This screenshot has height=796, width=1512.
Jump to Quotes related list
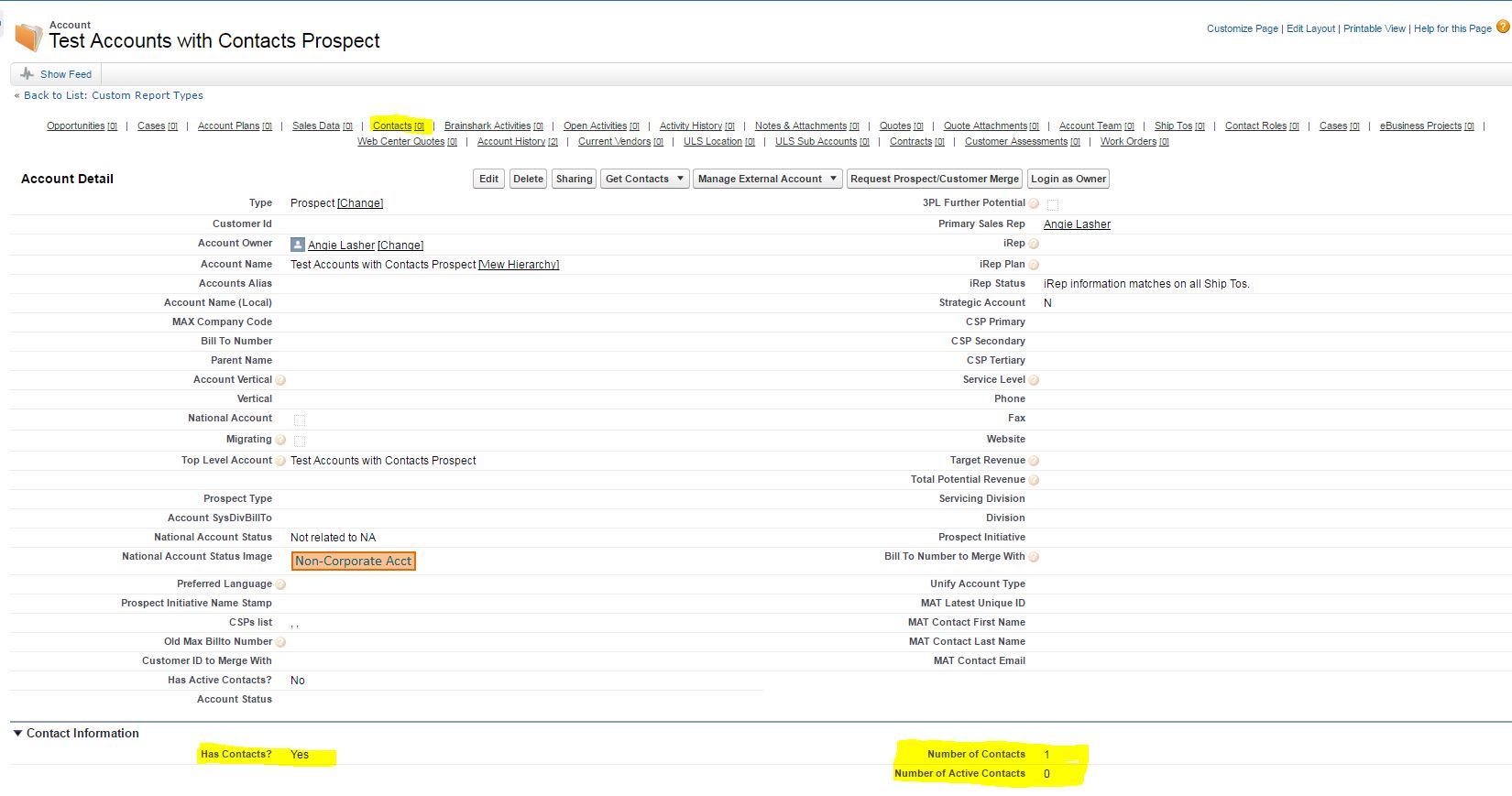[x=902, y=126]
